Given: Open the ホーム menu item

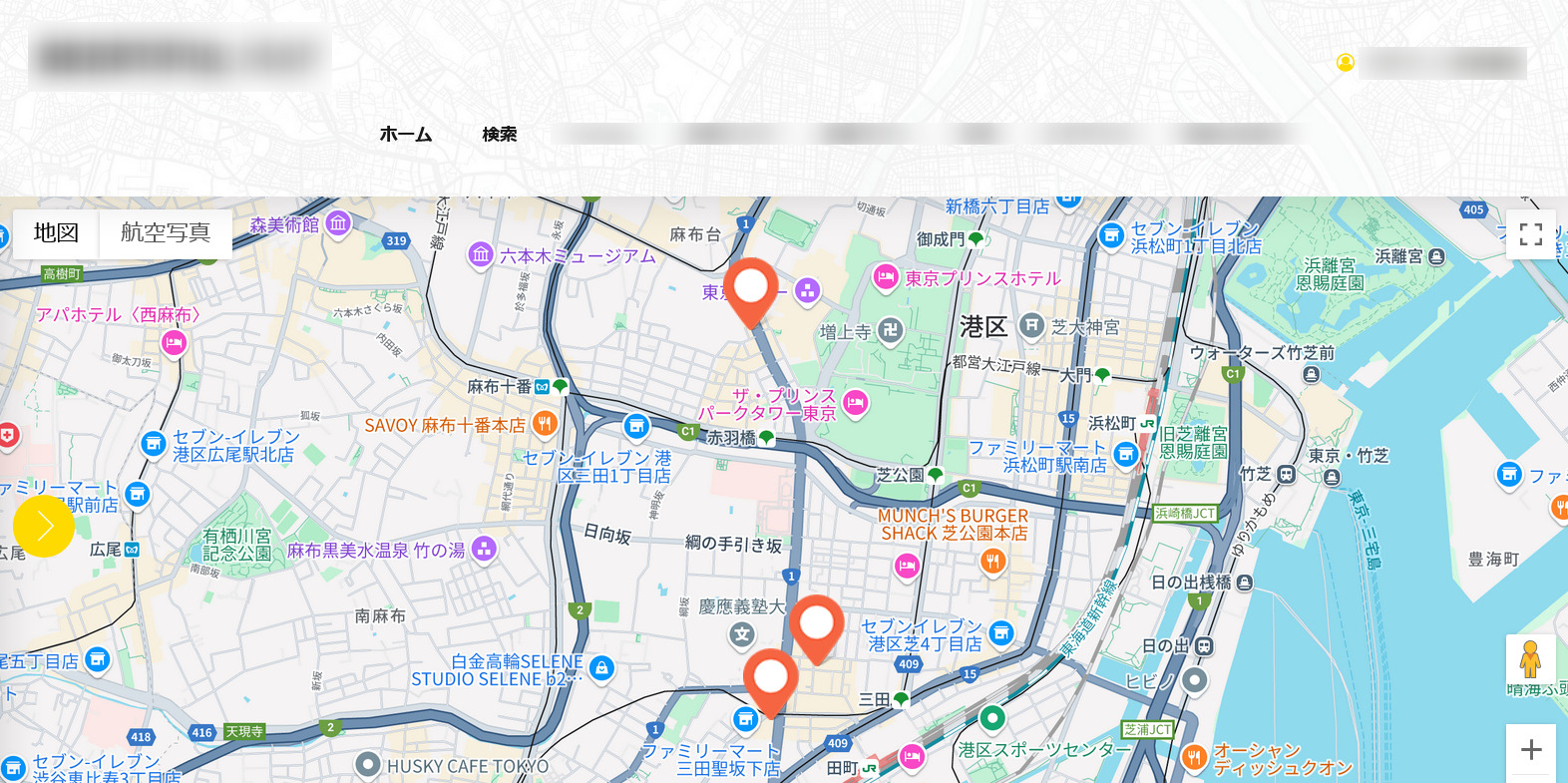Looking at the screenshot, I should pos(406,134).
